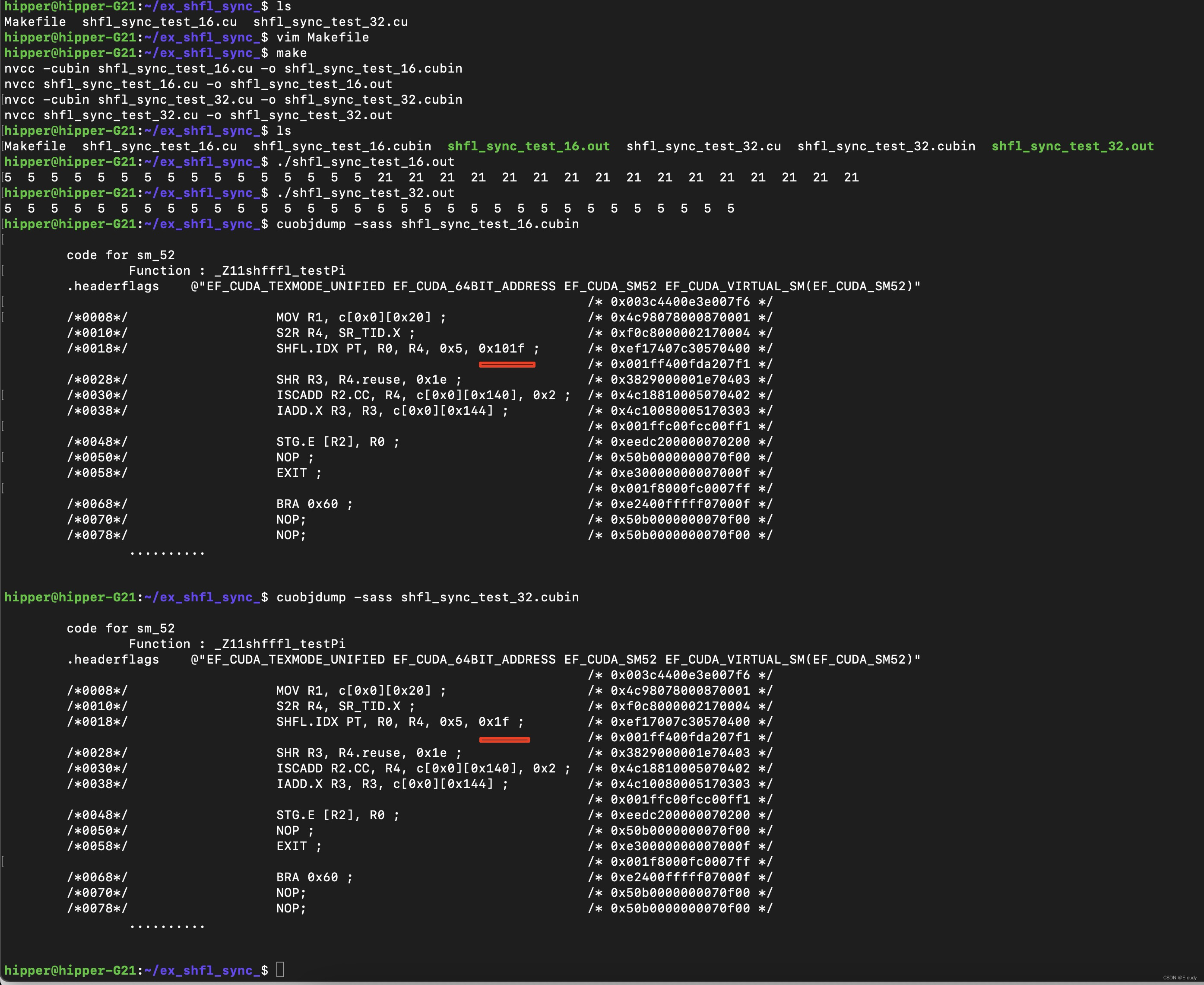
Task: Click hex encoding '0xef17007c30570400'
Action: [x=680, y=722]
